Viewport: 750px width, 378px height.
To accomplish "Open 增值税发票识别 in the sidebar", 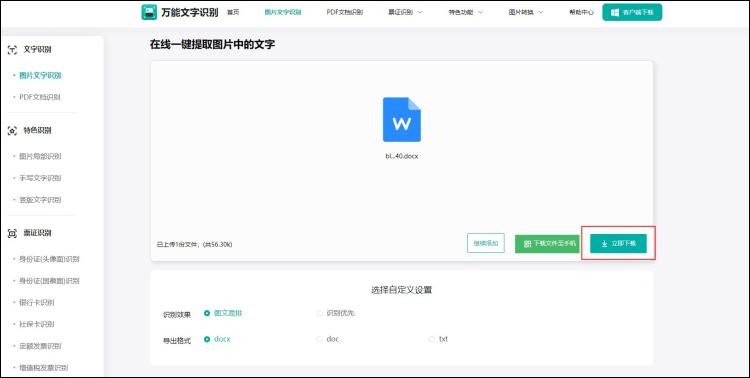I will pyautogui.click(x=44, y=368).
